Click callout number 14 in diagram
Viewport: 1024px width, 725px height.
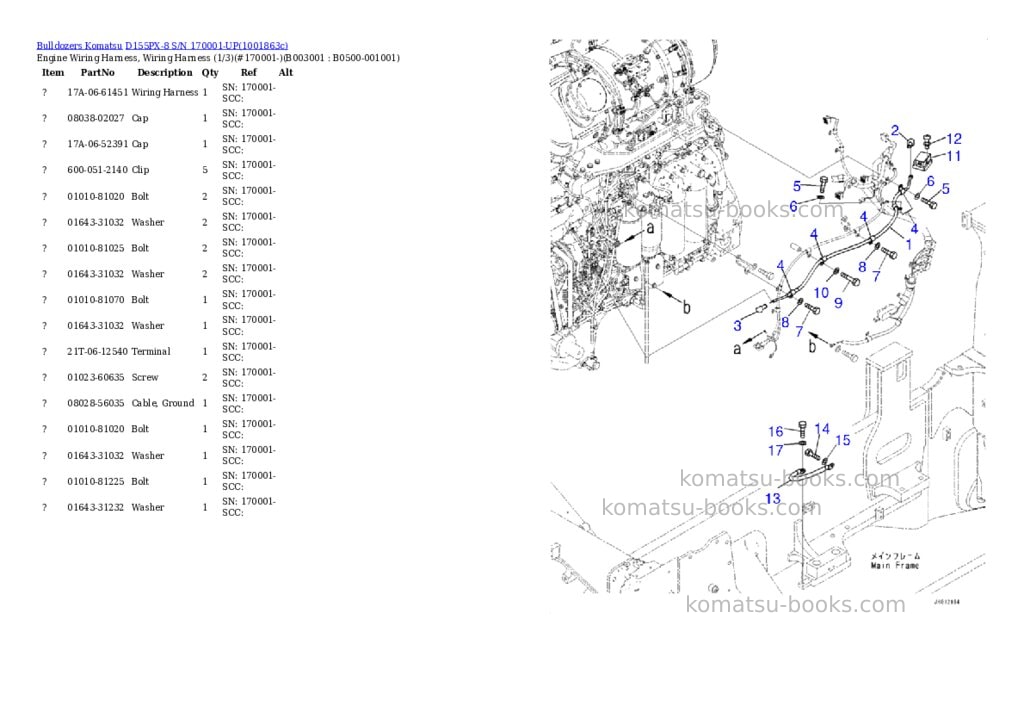[822, 429]
